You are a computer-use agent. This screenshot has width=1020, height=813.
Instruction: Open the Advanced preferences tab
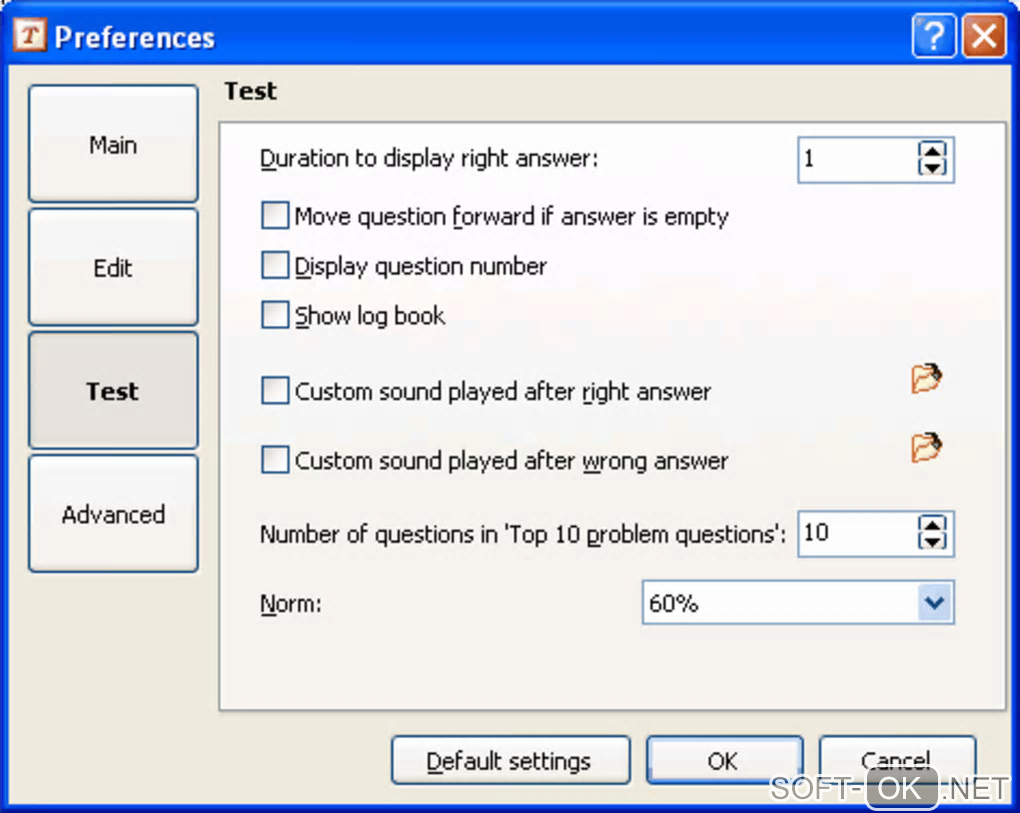pos(113,514)
